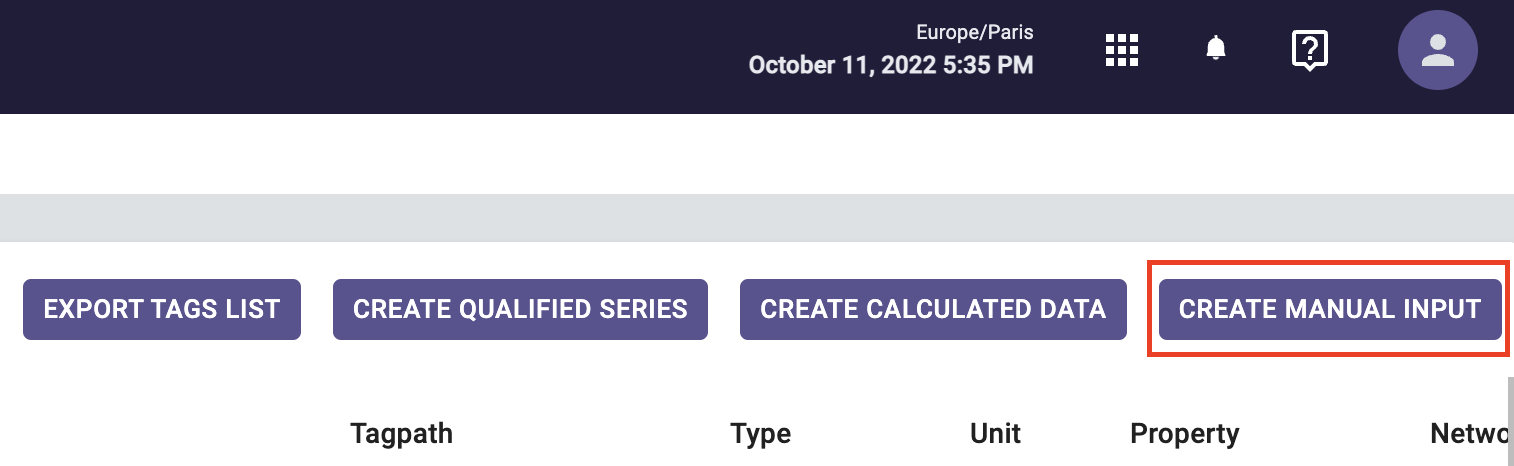Click empty space left of Tagpath header

point(170,434)
